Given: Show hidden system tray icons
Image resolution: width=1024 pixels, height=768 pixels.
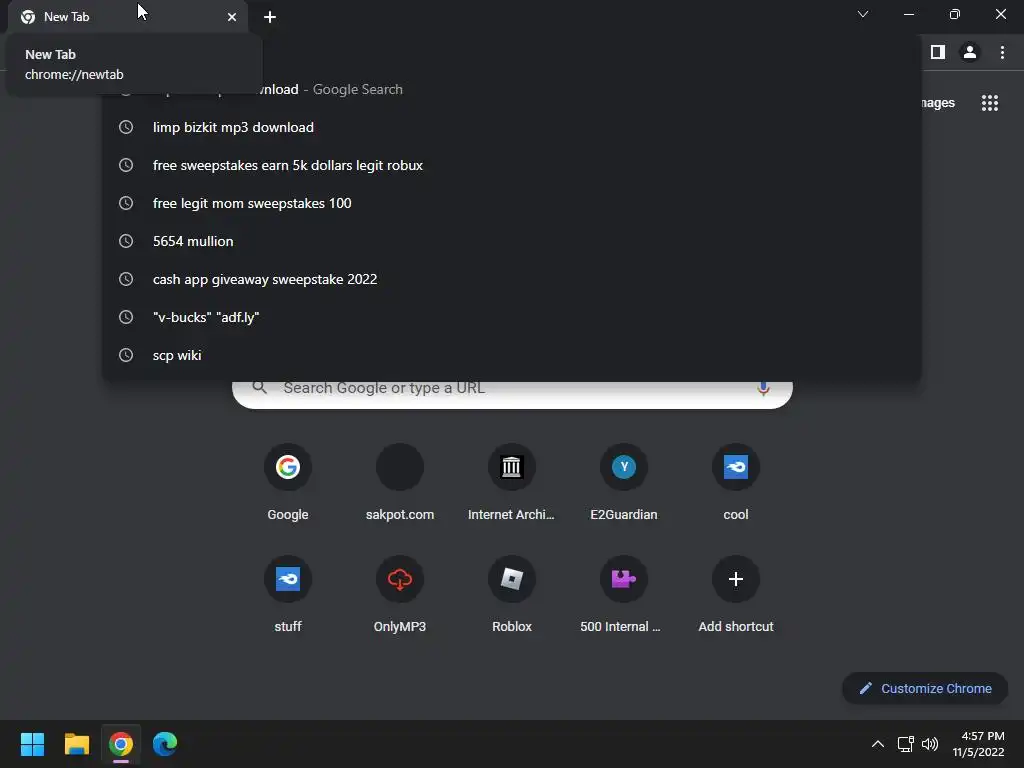Looking at the screenshot, I should coord(878,744).
